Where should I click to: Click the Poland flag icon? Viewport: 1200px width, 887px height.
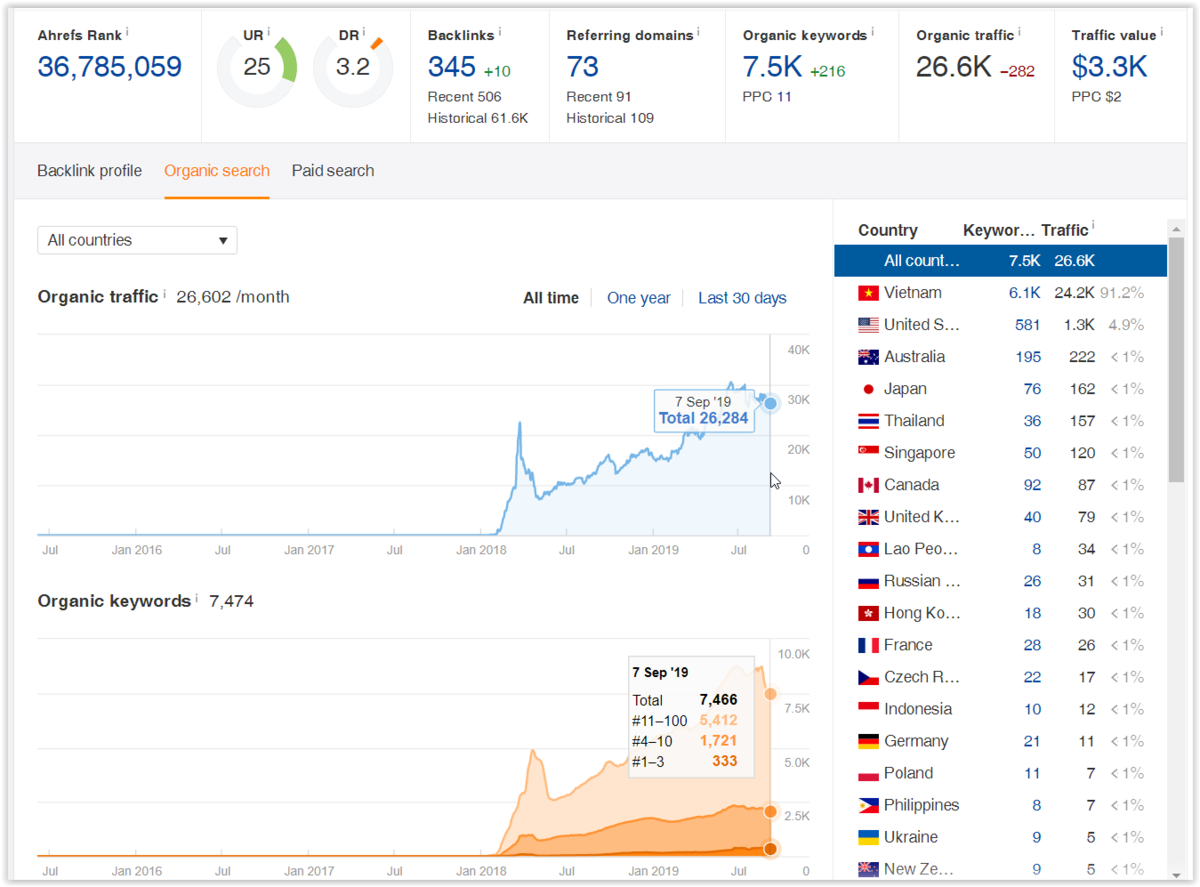point(868,773)
